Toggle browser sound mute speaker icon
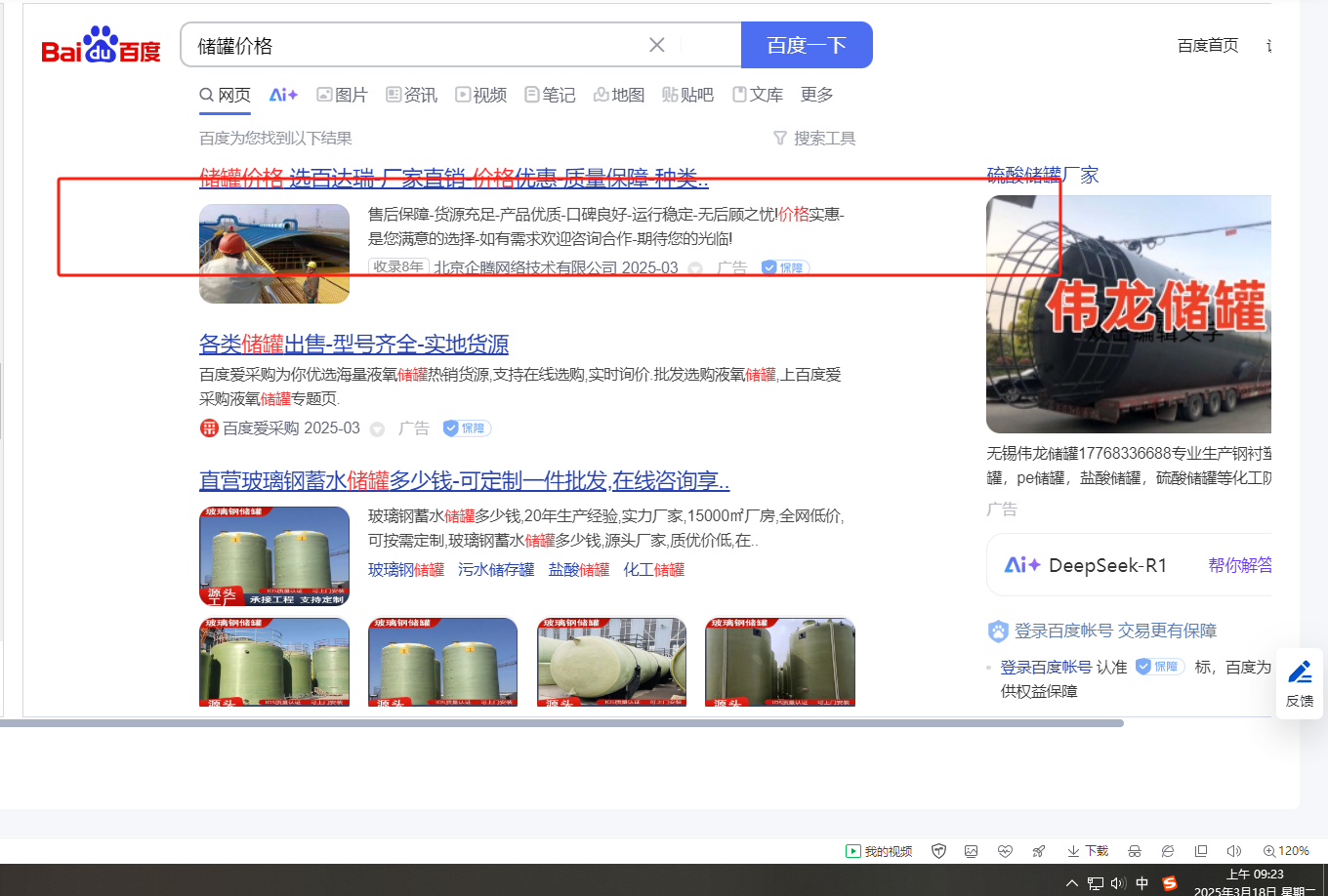The height and width of the screenshot is (896, 1328). pos(1233,851)
